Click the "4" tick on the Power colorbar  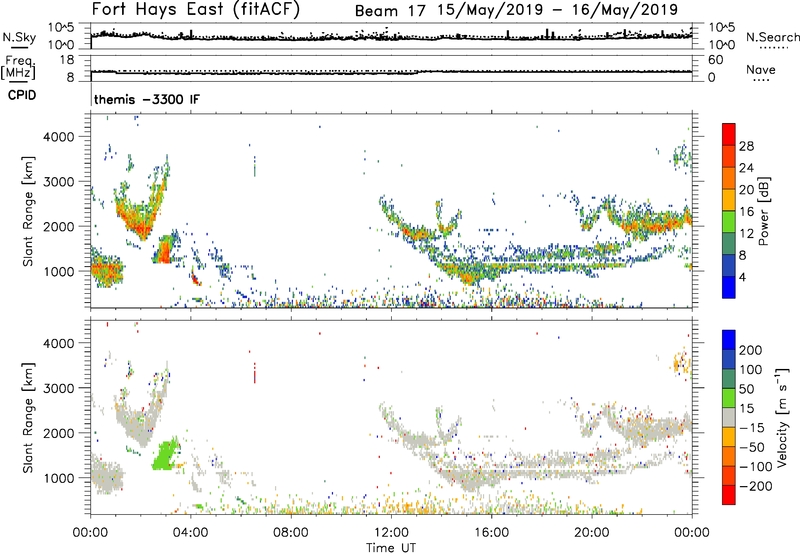[742, 277]
